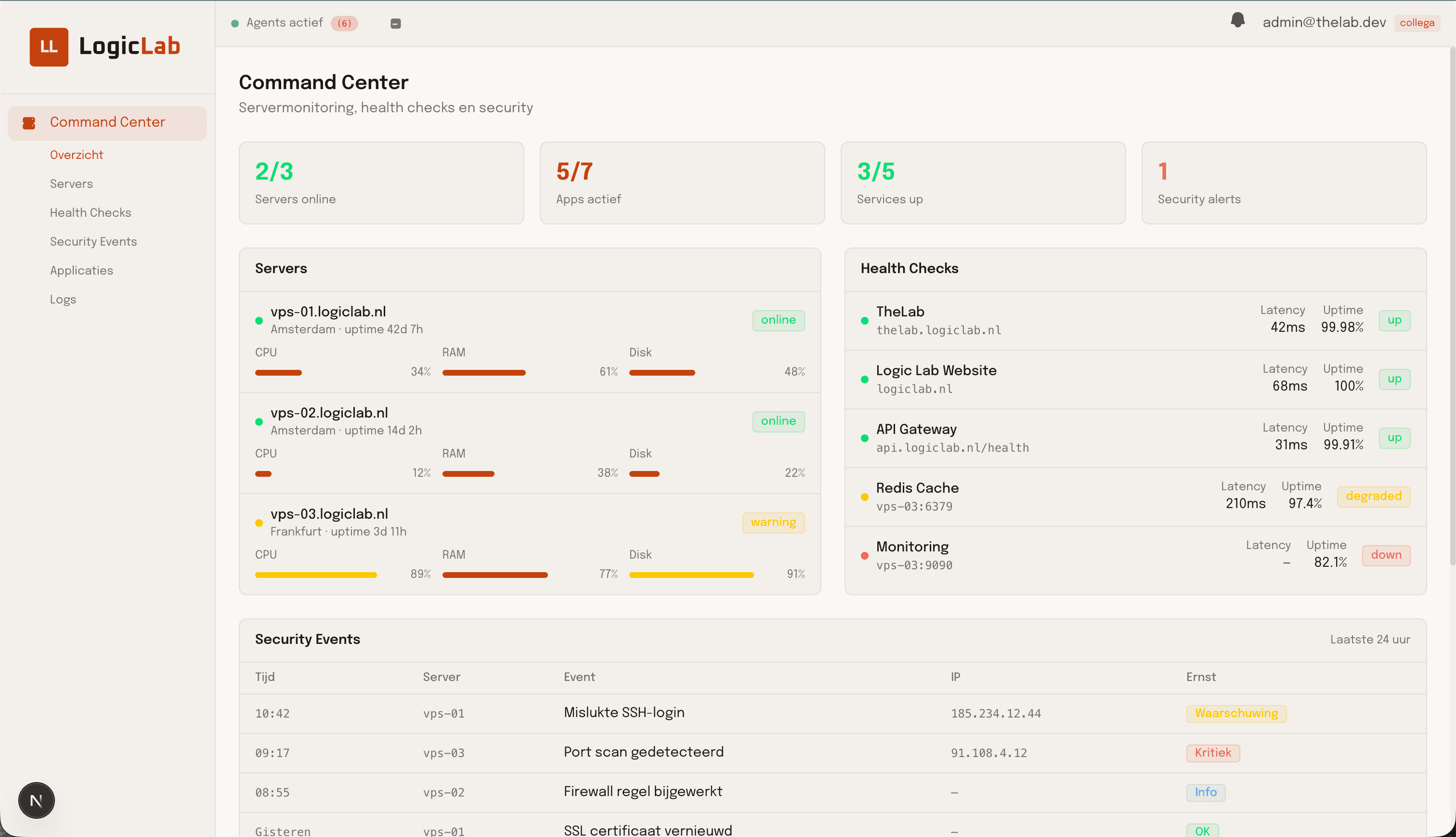The image size is (1456, 837).
Task: Toggle the degraded status on Redis Cache
Action: pyautogui.click(x=1373, y=496)
